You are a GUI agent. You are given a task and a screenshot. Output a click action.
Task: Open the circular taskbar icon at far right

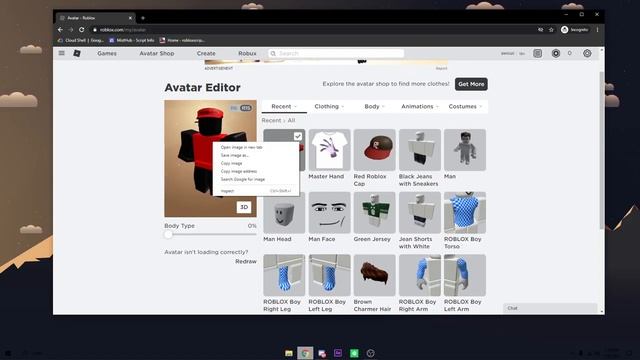[370, 353]
